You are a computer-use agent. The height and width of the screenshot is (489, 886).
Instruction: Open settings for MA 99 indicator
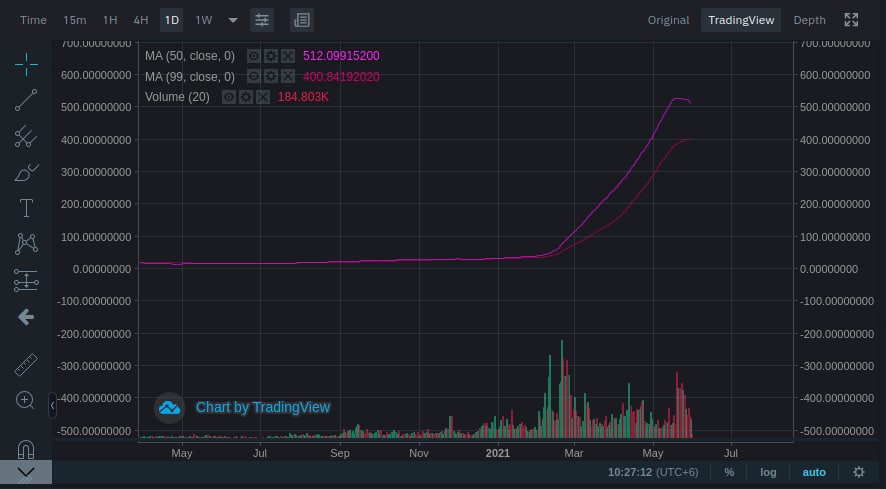[x=271, y=76]
